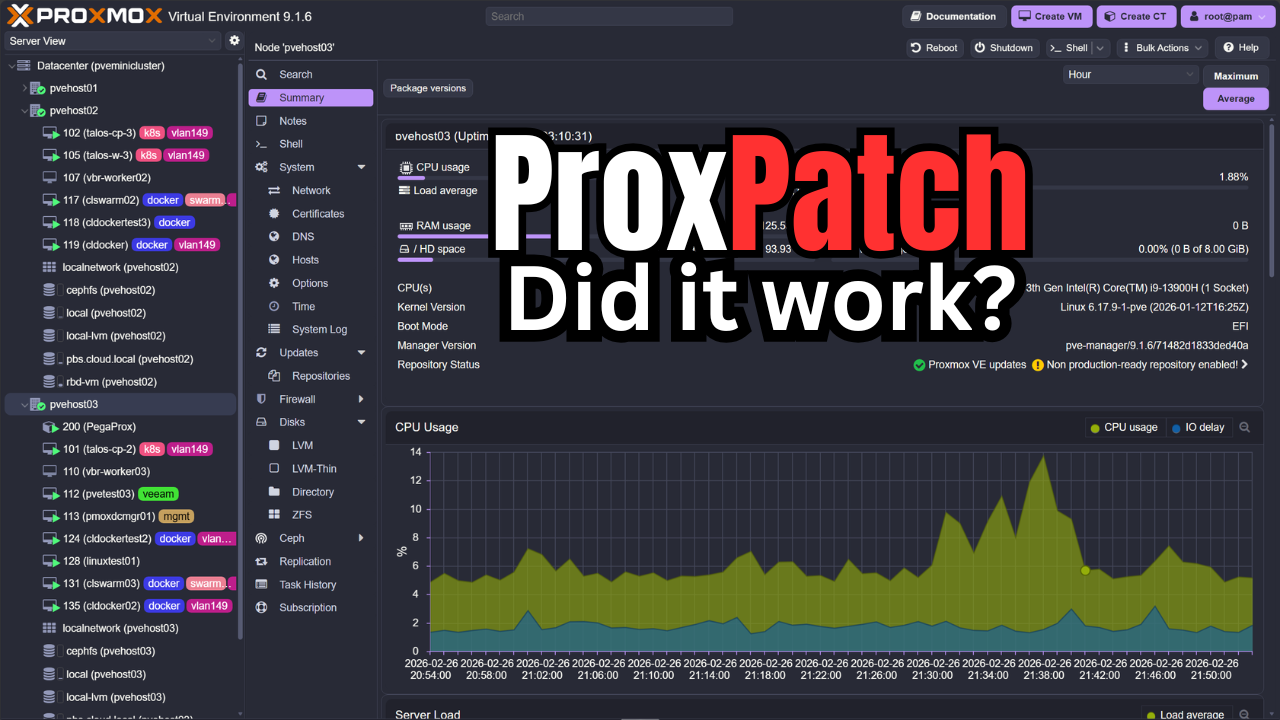Open Package versions
1280x720 pixels.
pyautogui.click(x=428, y=88)
